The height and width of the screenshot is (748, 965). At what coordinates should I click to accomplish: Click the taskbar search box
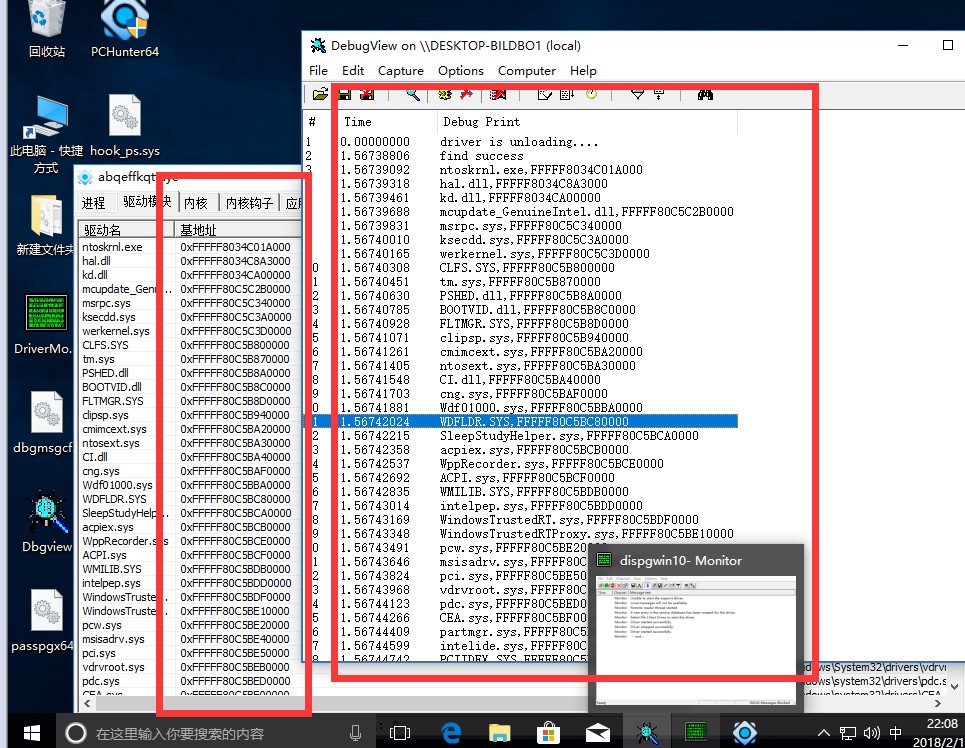tap(214, 733)
